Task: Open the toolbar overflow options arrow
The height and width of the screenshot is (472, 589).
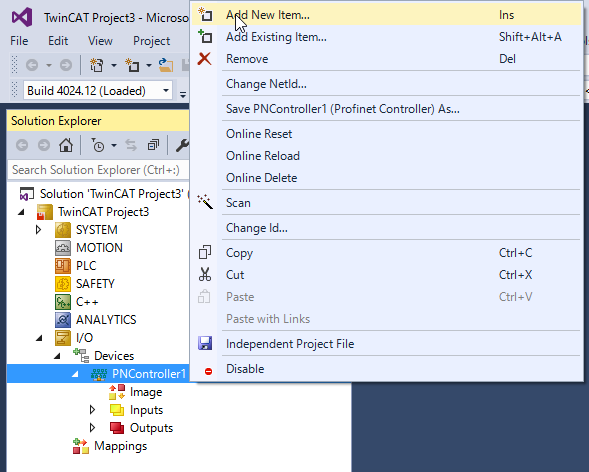Action: pos(183,94)
